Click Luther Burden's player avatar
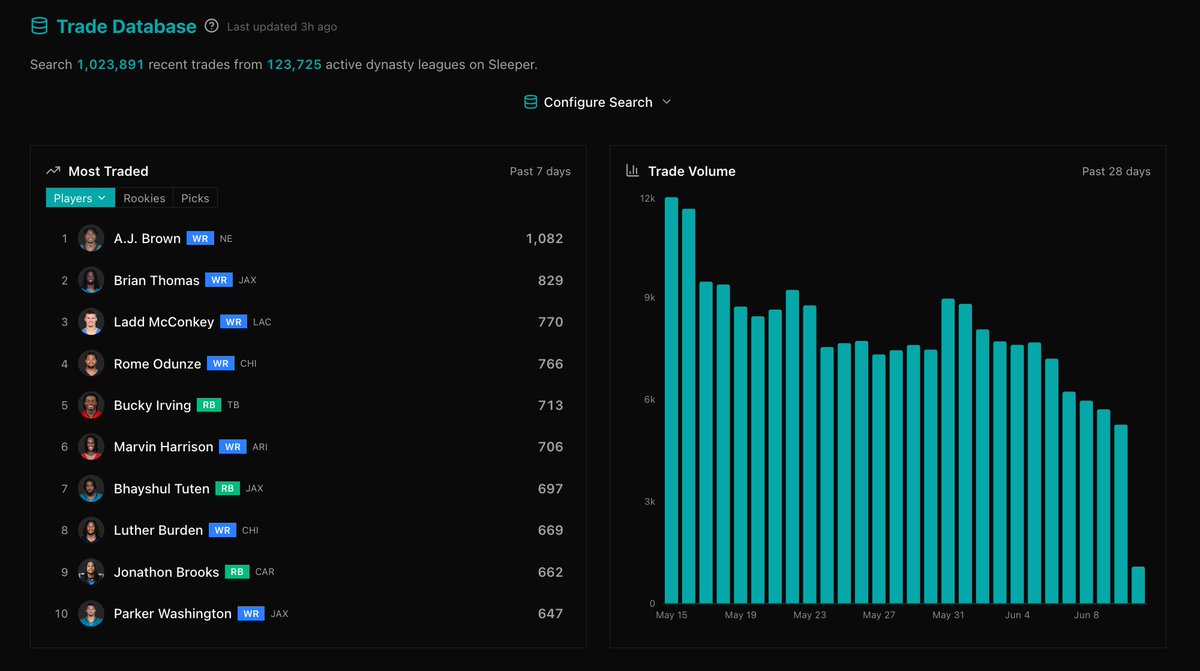Screen dimensions: 1200x671 [x=91, y=530]
